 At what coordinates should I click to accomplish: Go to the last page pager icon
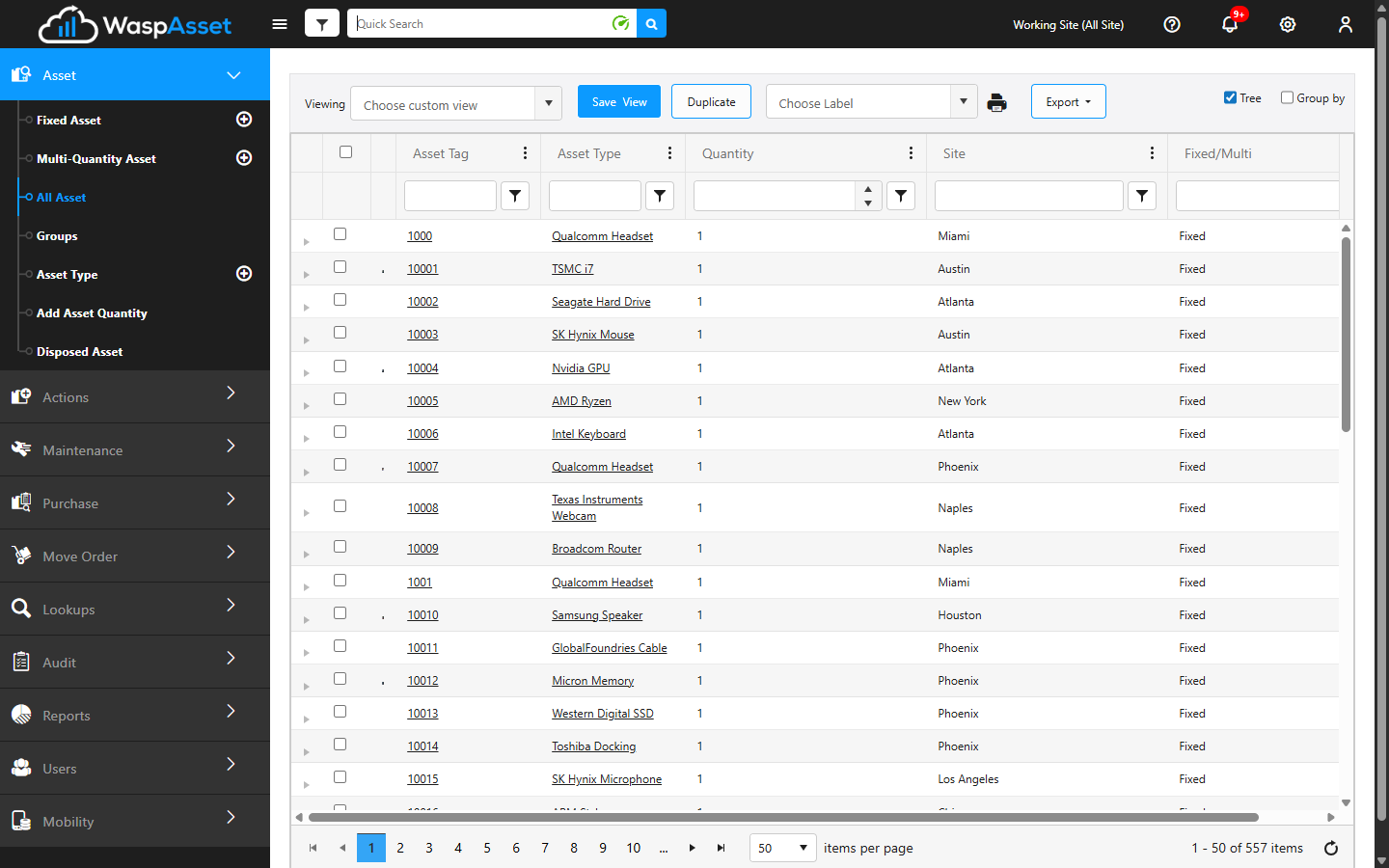coord(721,848)
